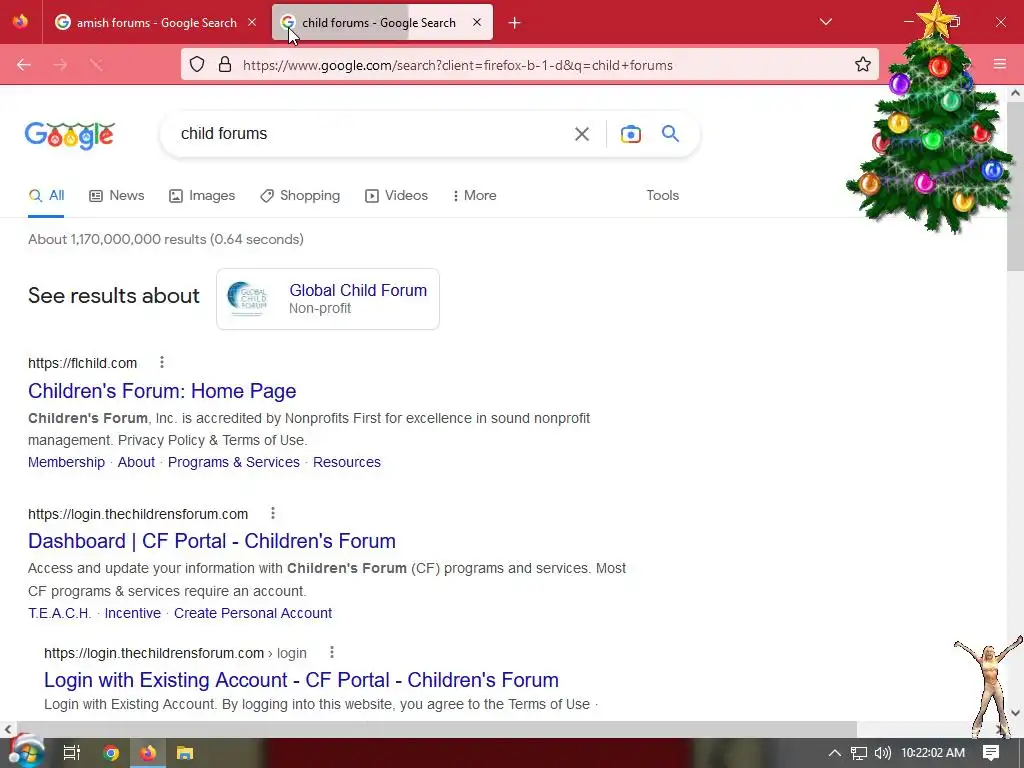The image size is (1024, 768).
Task: Open the About sitelink
Action: 136,462
